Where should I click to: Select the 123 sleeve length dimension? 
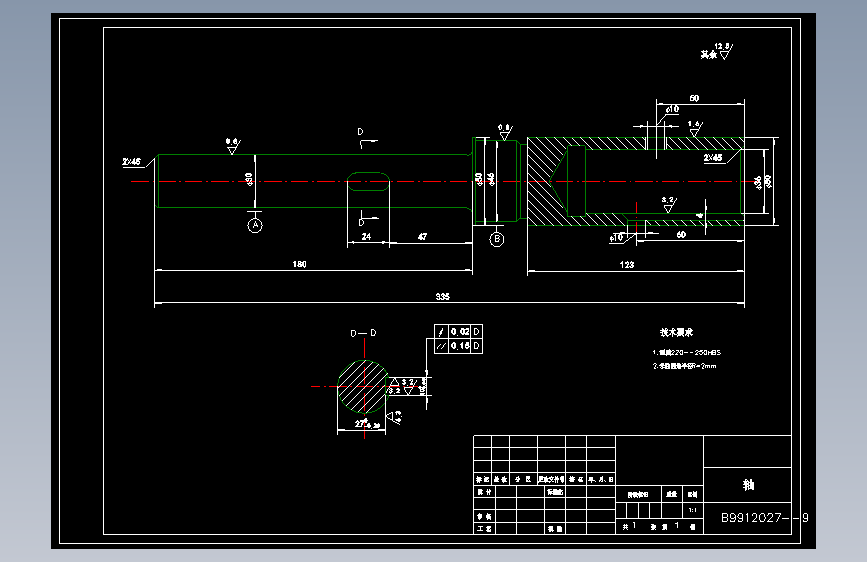click(x=626, y=265)
